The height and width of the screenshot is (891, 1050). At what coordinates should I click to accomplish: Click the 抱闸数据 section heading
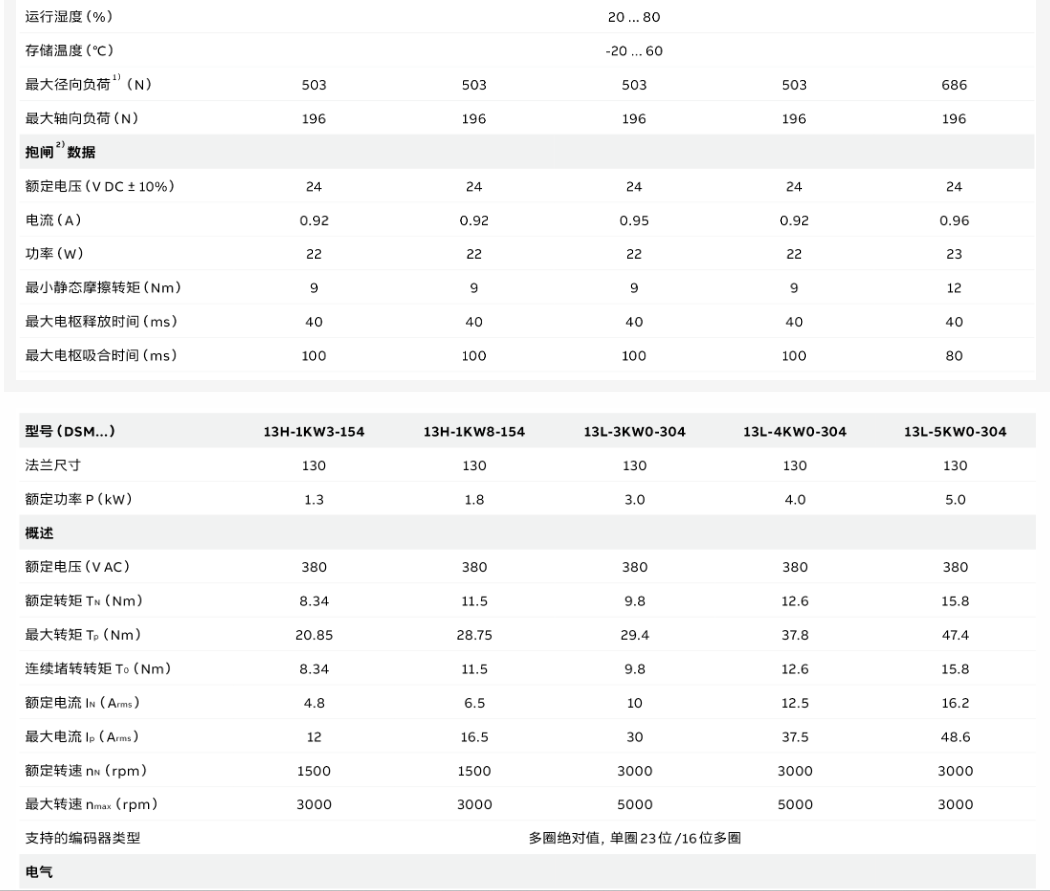point(60,151)
